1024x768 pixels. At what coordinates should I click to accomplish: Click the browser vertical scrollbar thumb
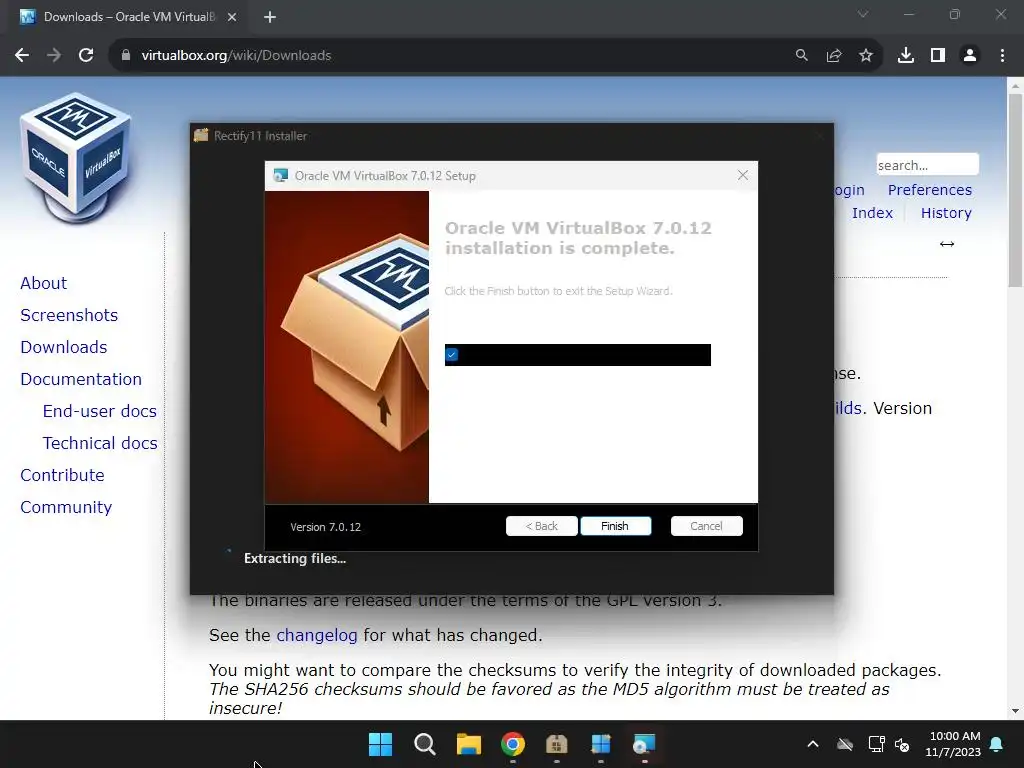click(x=1015, y=190)
